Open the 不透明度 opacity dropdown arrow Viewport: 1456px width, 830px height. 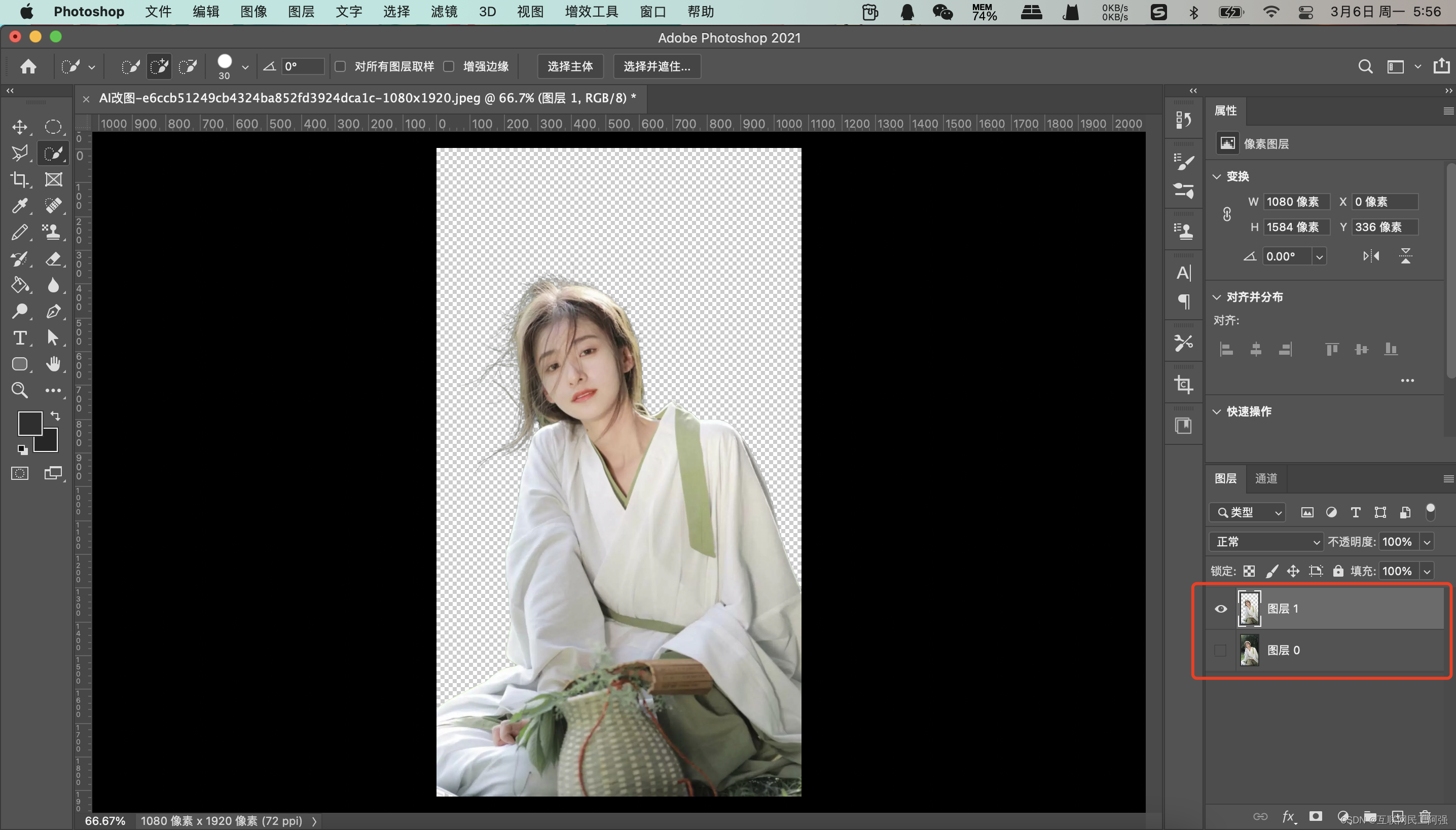1428,542
